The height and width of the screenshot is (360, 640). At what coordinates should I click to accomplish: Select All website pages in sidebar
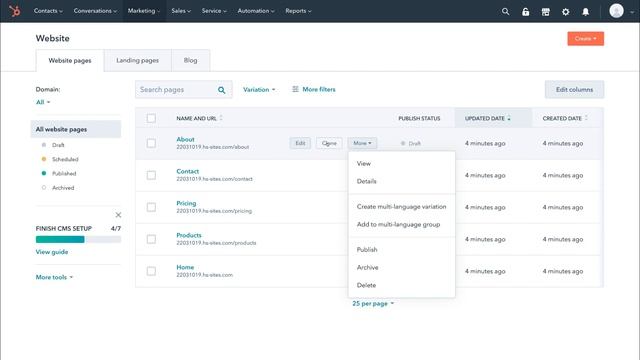click(x=76, y=129)
